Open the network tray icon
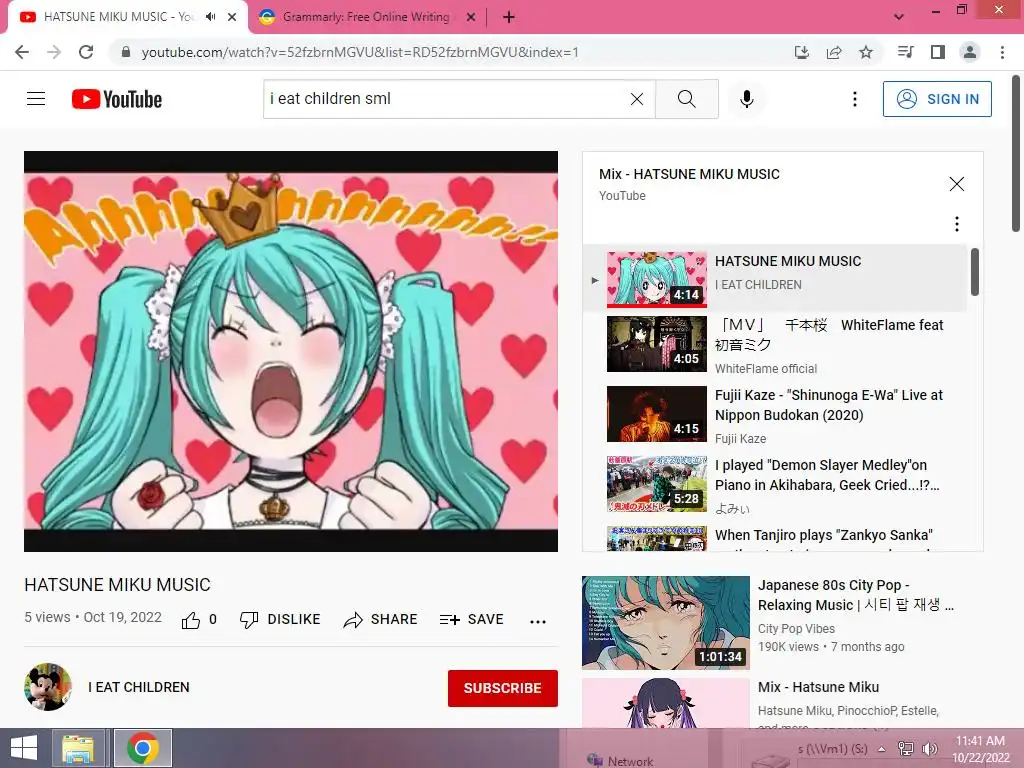The width and height of the screenshot is (1024, 768). tap(906, 749)
